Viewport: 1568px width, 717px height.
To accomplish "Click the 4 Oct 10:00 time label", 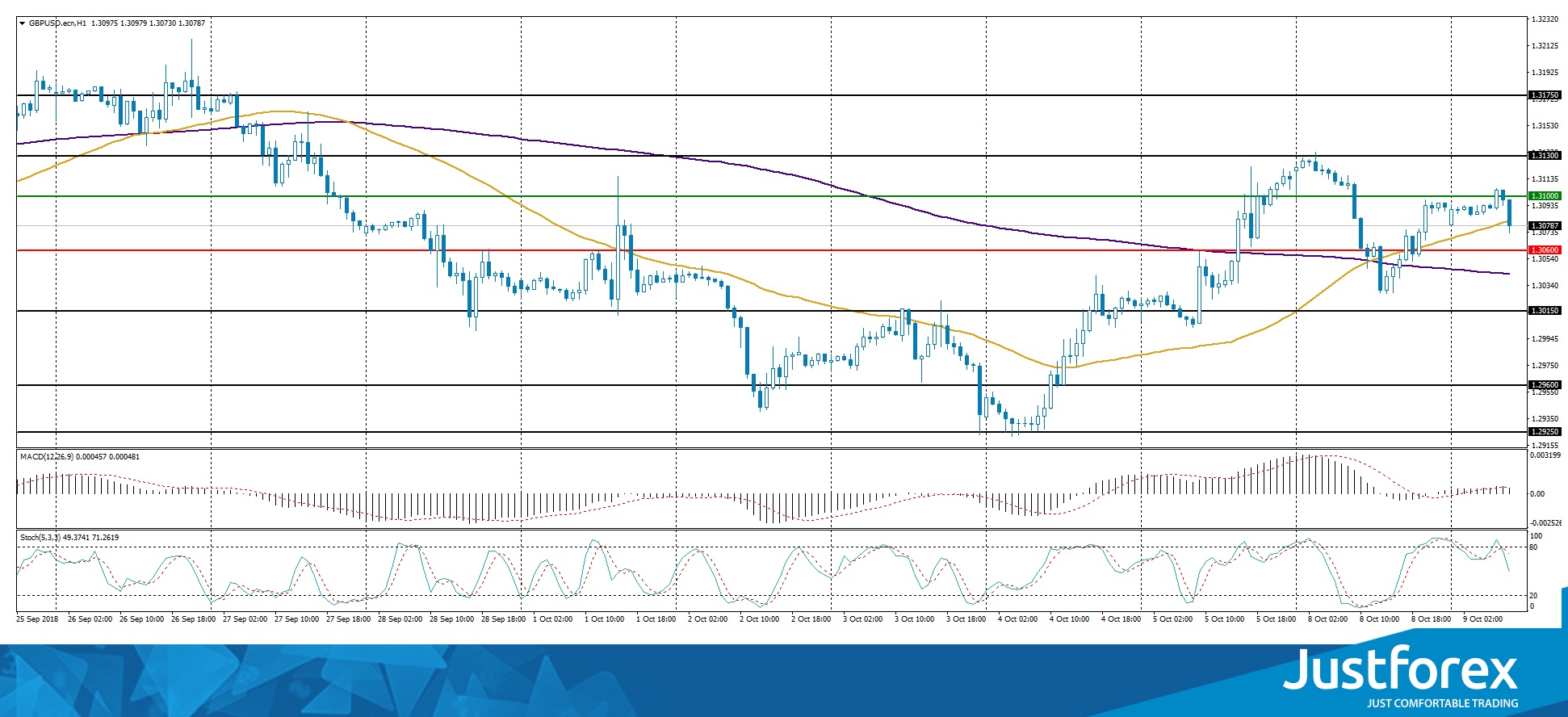I will point(1070,619).
